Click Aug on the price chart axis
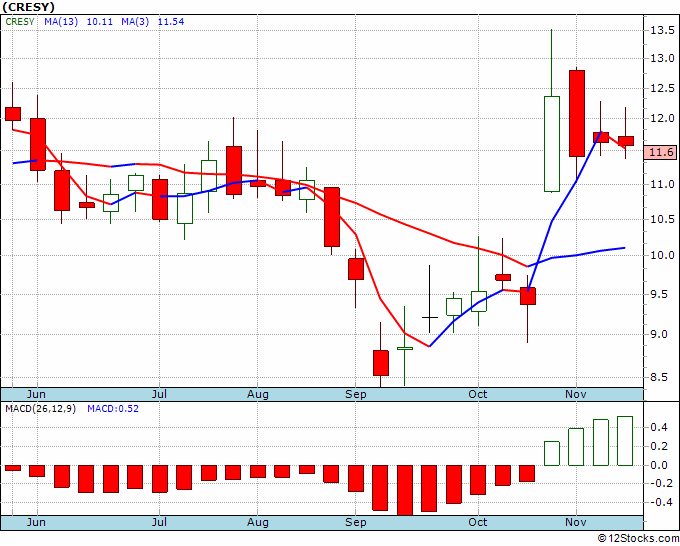Image resolution: width=680 pixels, height=546 pixels. click(258, 394)
